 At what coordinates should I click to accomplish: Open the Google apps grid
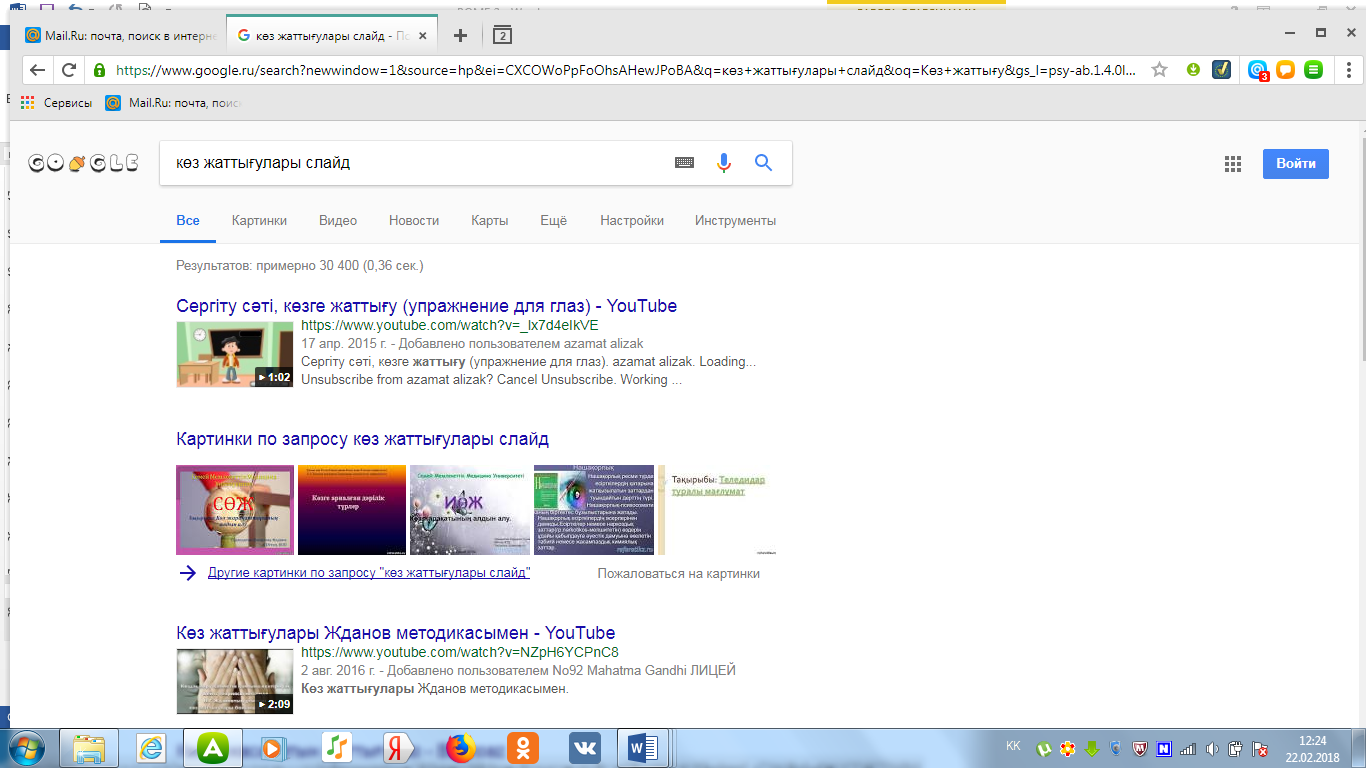point(1232,164)
